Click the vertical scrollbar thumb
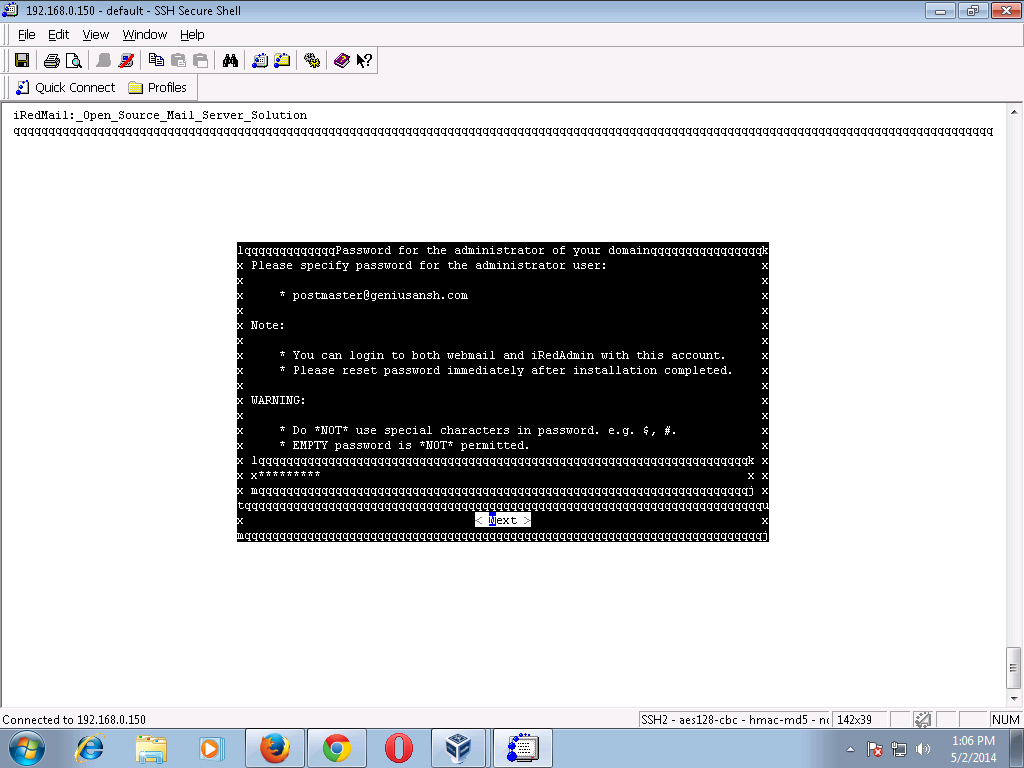Viewport: 1024px width, 768px height. (x=1014, y=667)
